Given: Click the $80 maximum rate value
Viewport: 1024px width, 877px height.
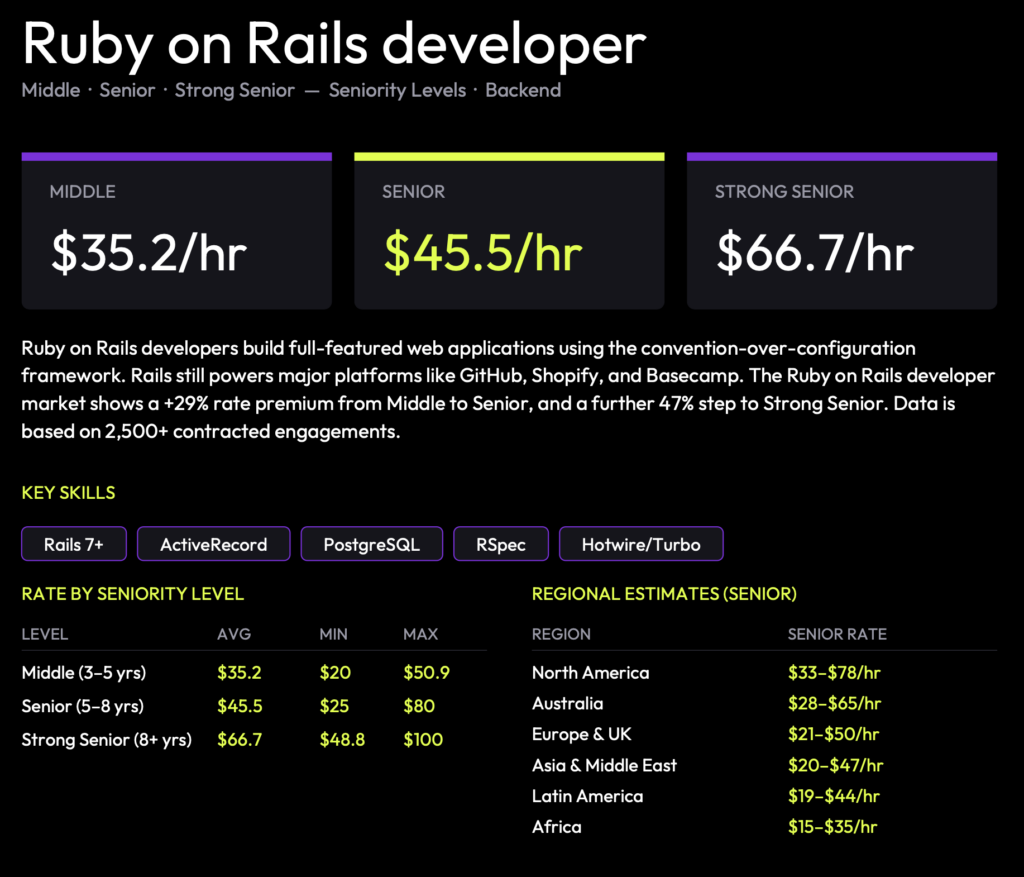Looking at the screenshot, I should tap(419, 706).
